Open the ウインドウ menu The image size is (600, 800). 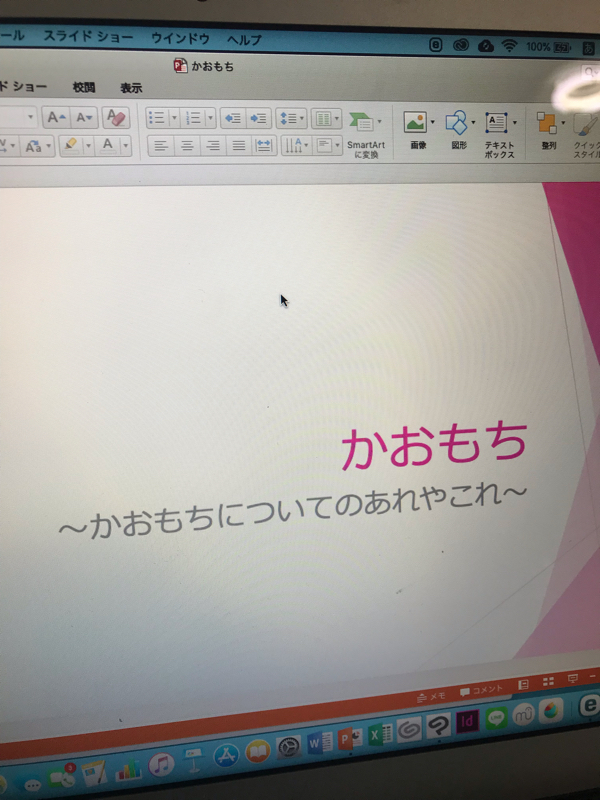point(180,38)
